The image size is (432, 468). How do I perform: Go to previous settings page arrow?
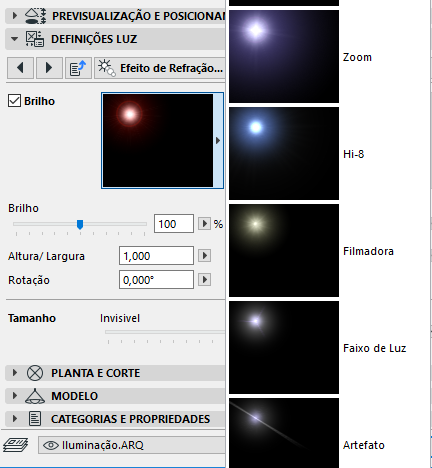click(x=20, y=68)
